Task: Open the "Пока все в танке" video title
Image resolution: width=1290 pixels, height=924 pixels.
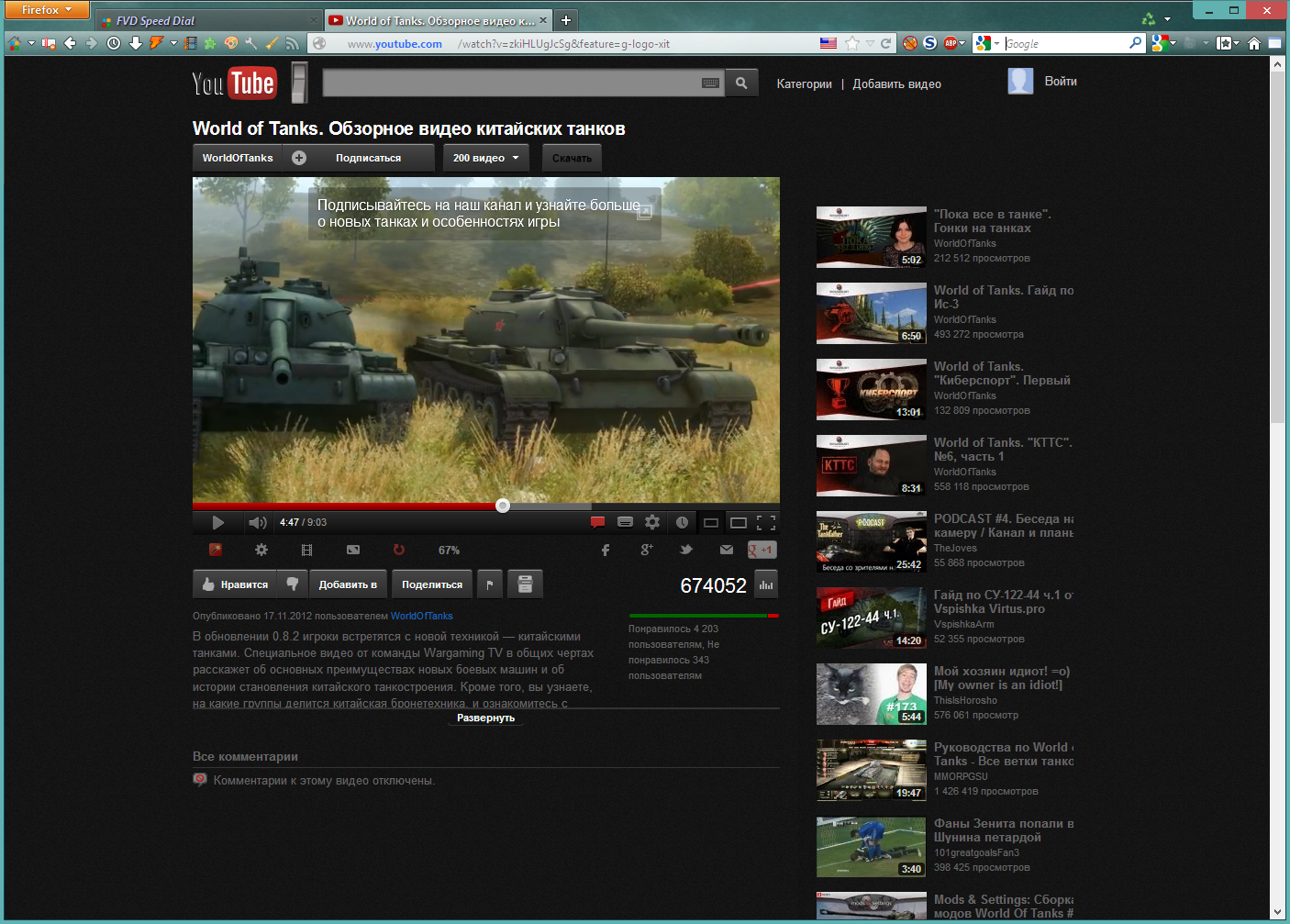Action: [993, 221]
